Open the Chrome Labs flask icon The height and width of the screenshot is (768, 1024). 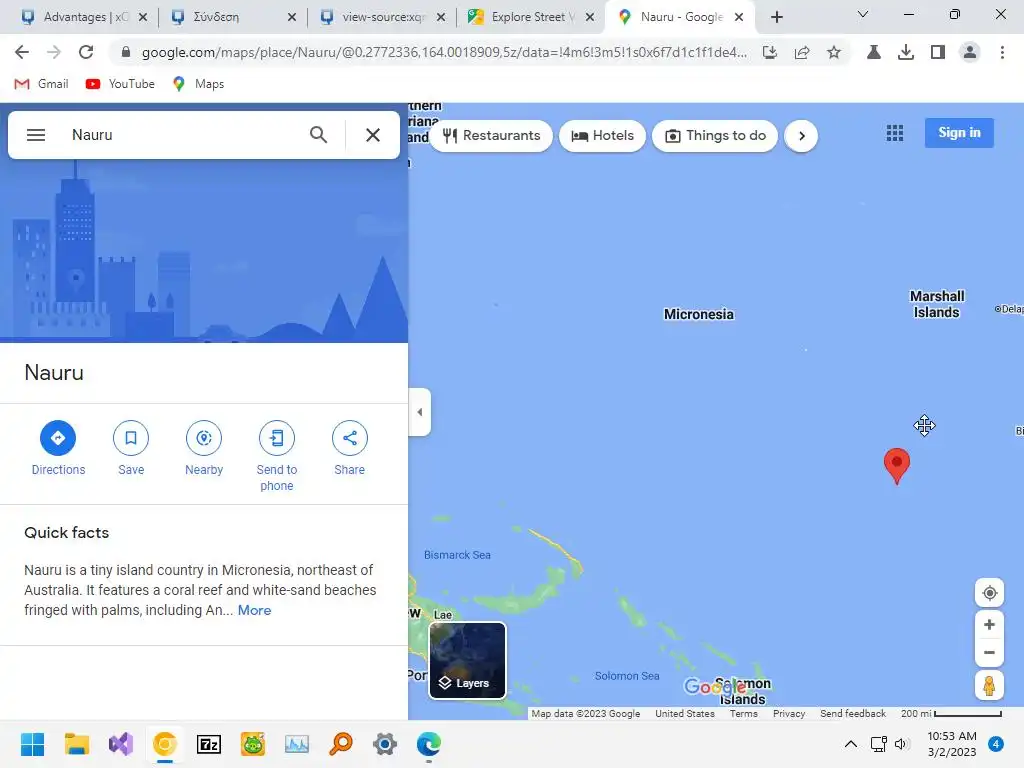click(x=874, y=52)
